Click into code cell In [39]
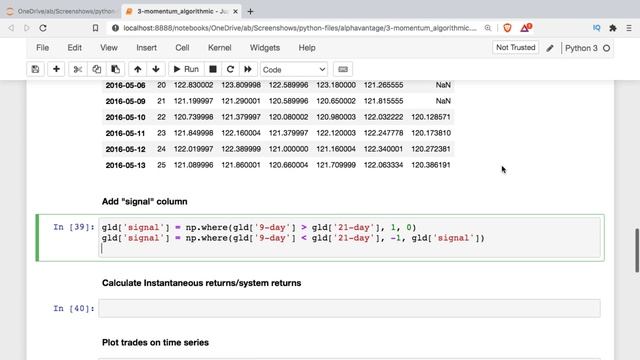 (350, 238)
